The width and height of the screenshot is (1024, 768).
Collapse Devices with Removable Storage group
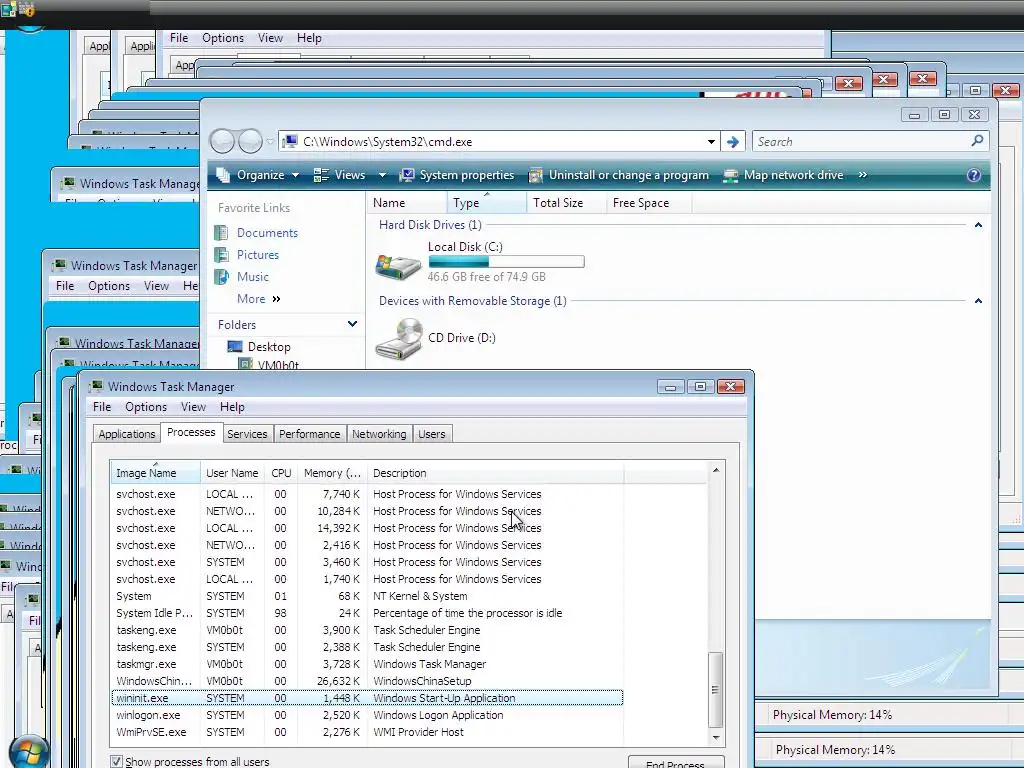click(x=978, y=301)
